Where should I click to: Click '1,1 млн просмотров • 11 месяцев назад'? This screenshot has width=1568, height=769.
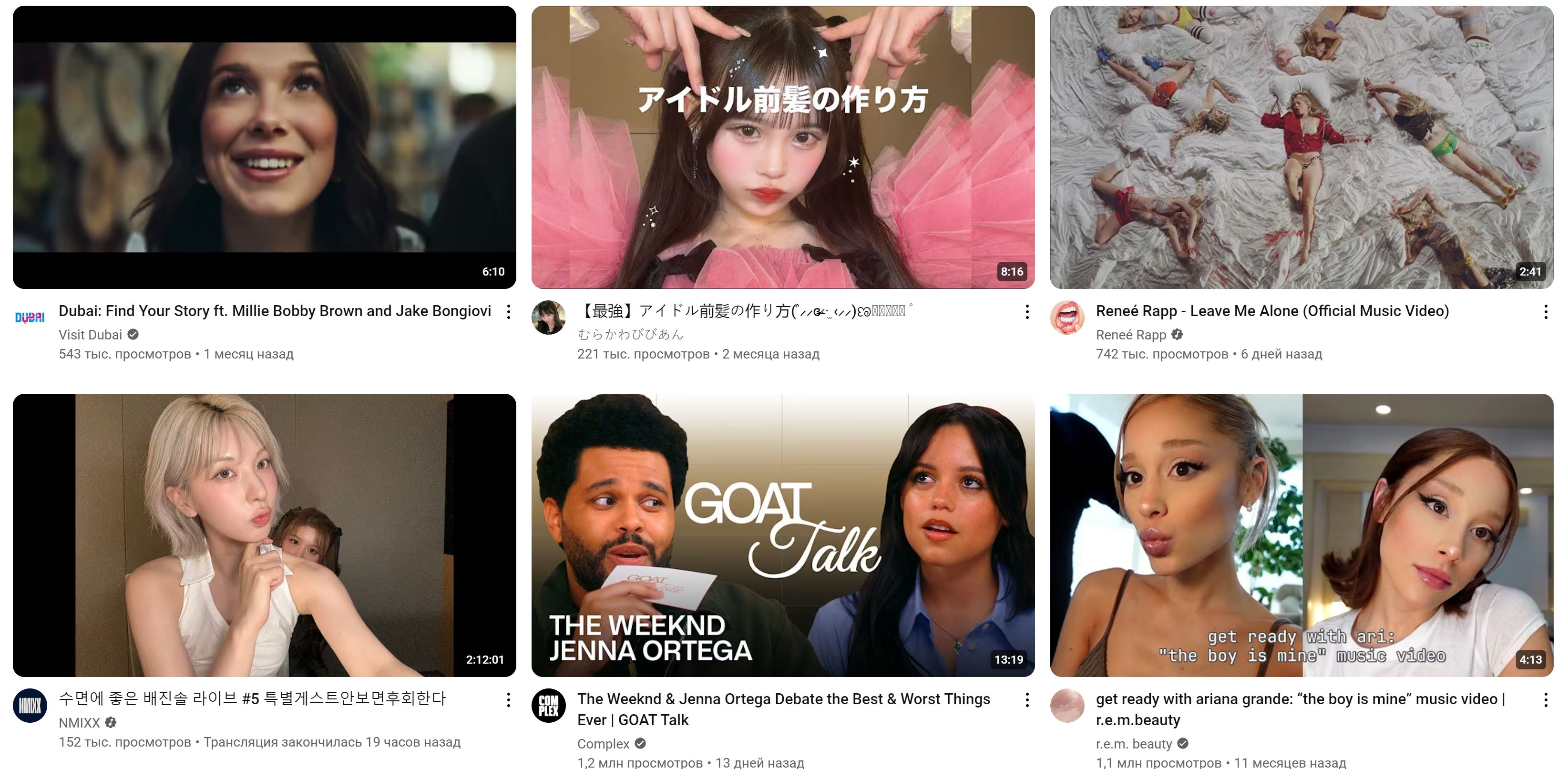tap(1221, 762)
